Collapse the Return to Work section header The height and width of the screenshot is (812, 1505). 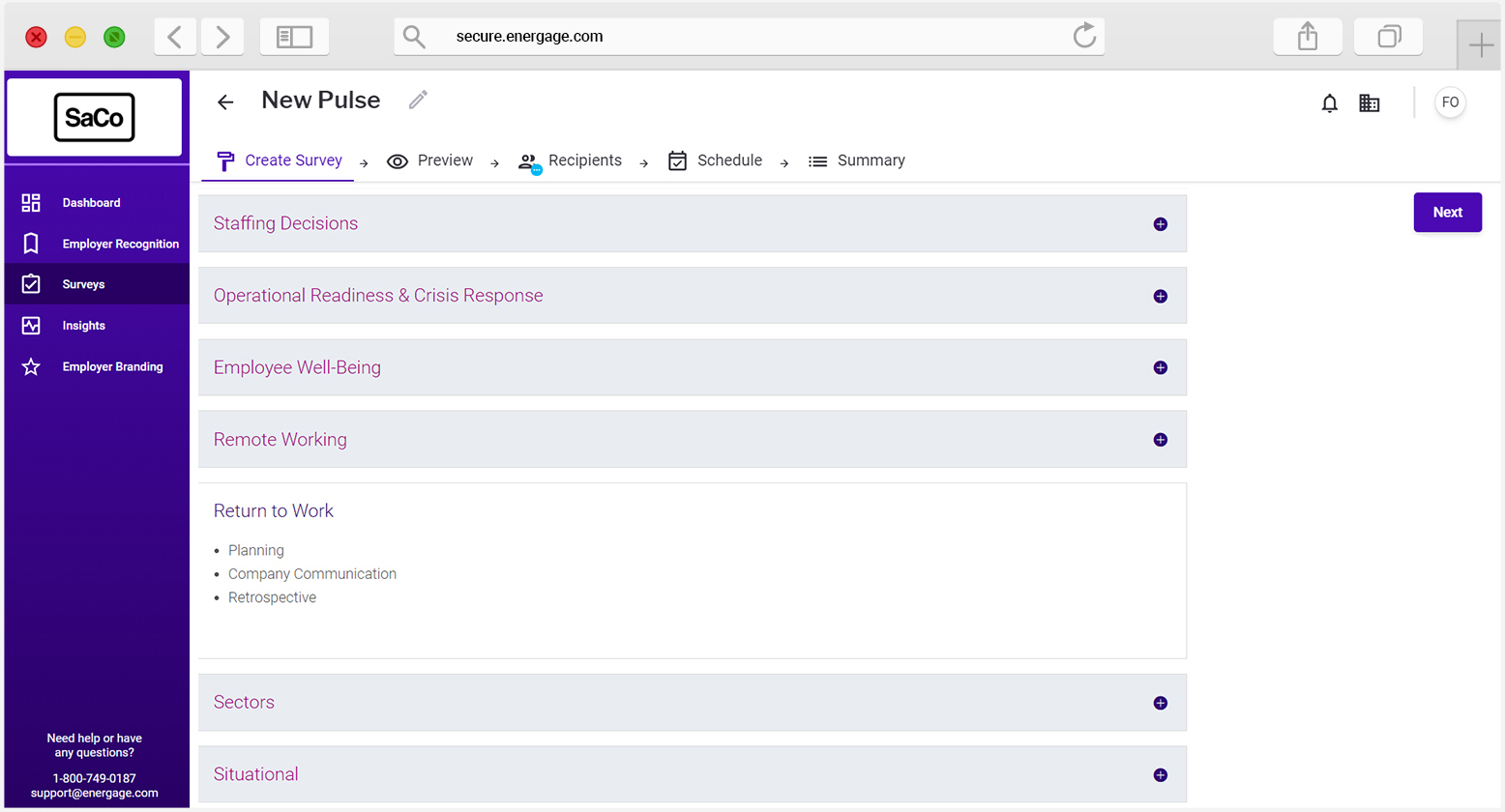[274, 510]
